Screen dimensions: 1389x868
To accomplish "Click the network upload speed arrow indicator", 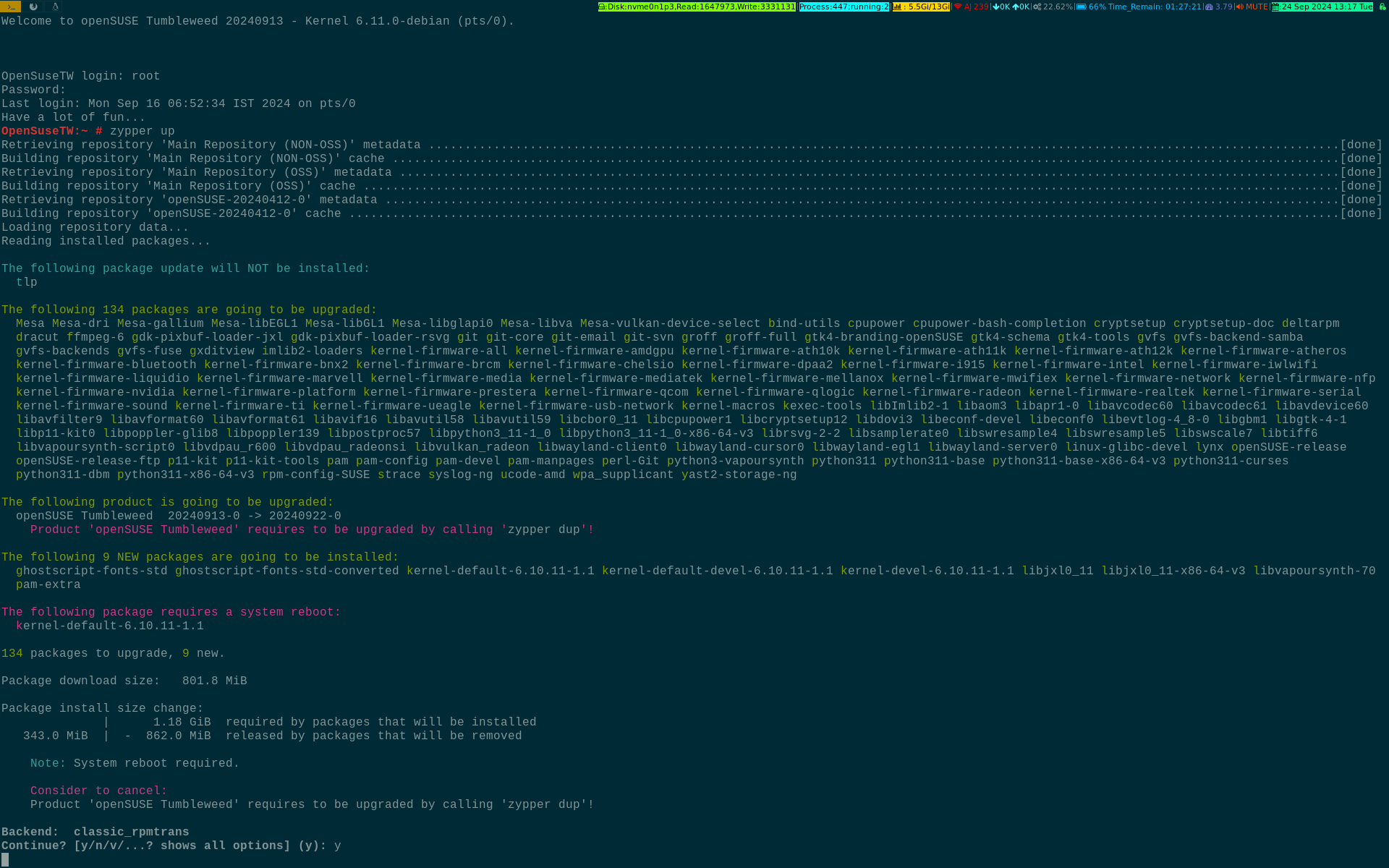I will coord(1021,7).
